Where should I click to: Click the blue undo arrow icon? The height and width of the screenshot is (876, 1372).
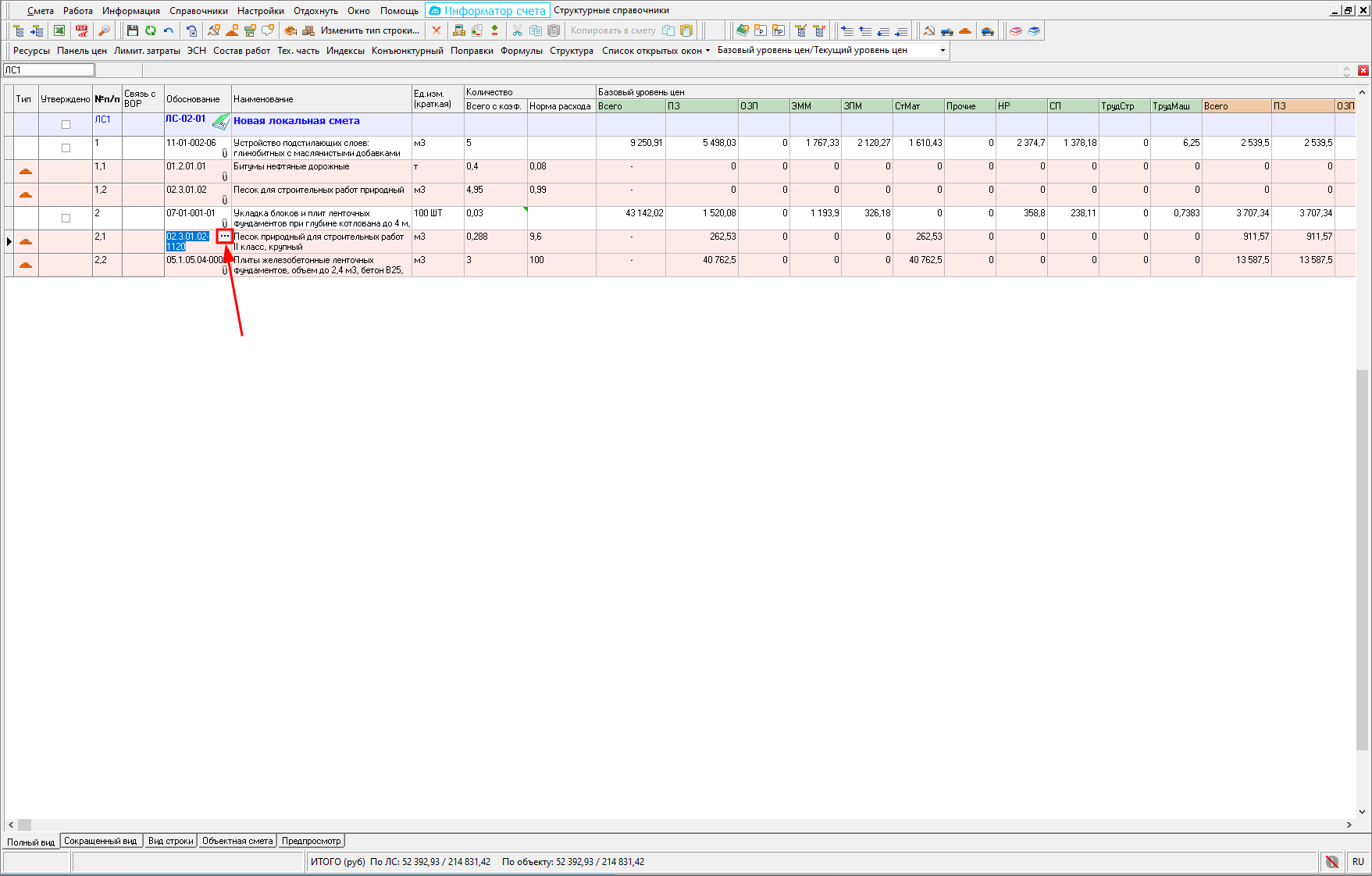click(x=169, y=30)
